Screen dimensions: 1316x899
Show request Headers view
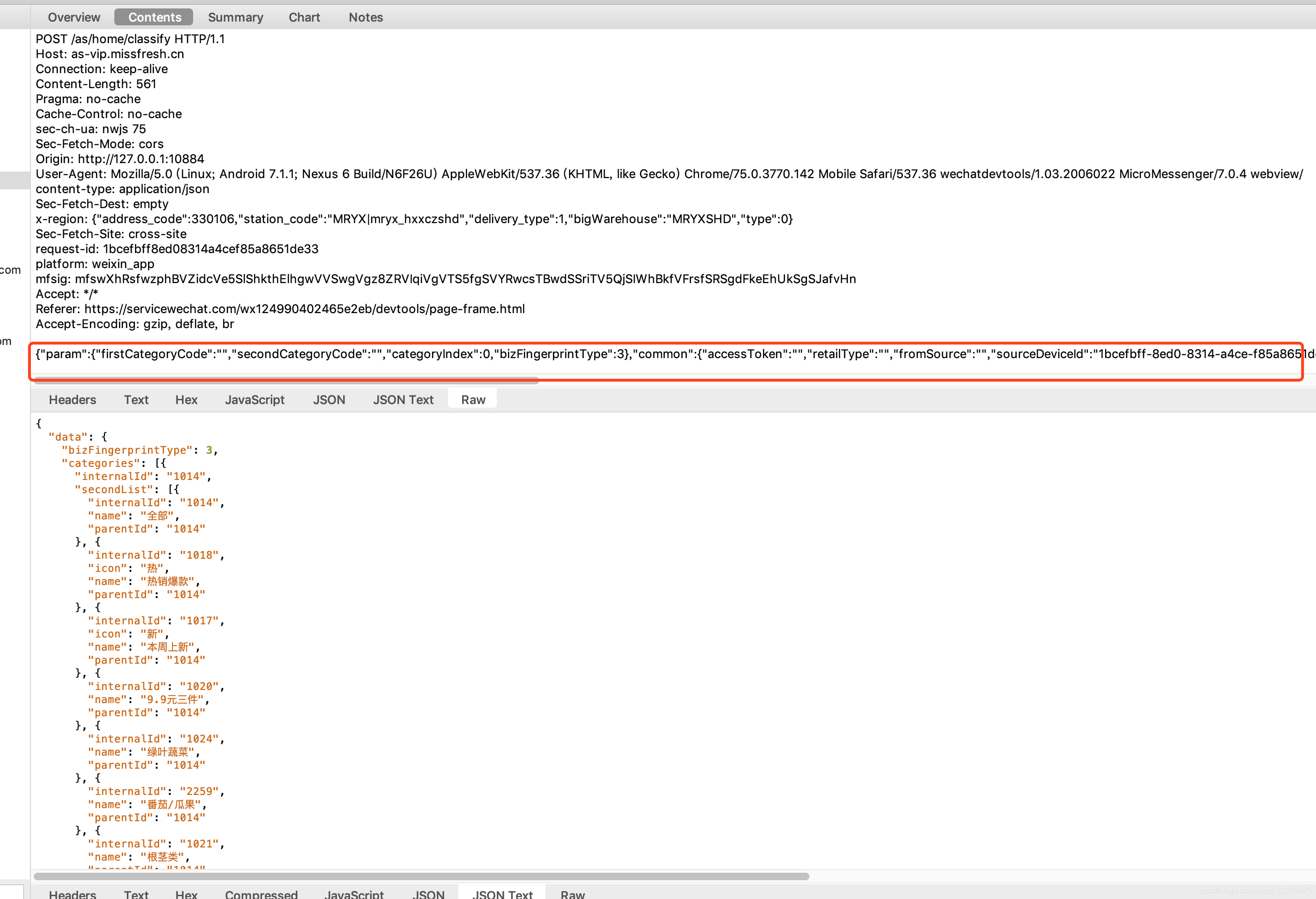[x=73, y=399]
